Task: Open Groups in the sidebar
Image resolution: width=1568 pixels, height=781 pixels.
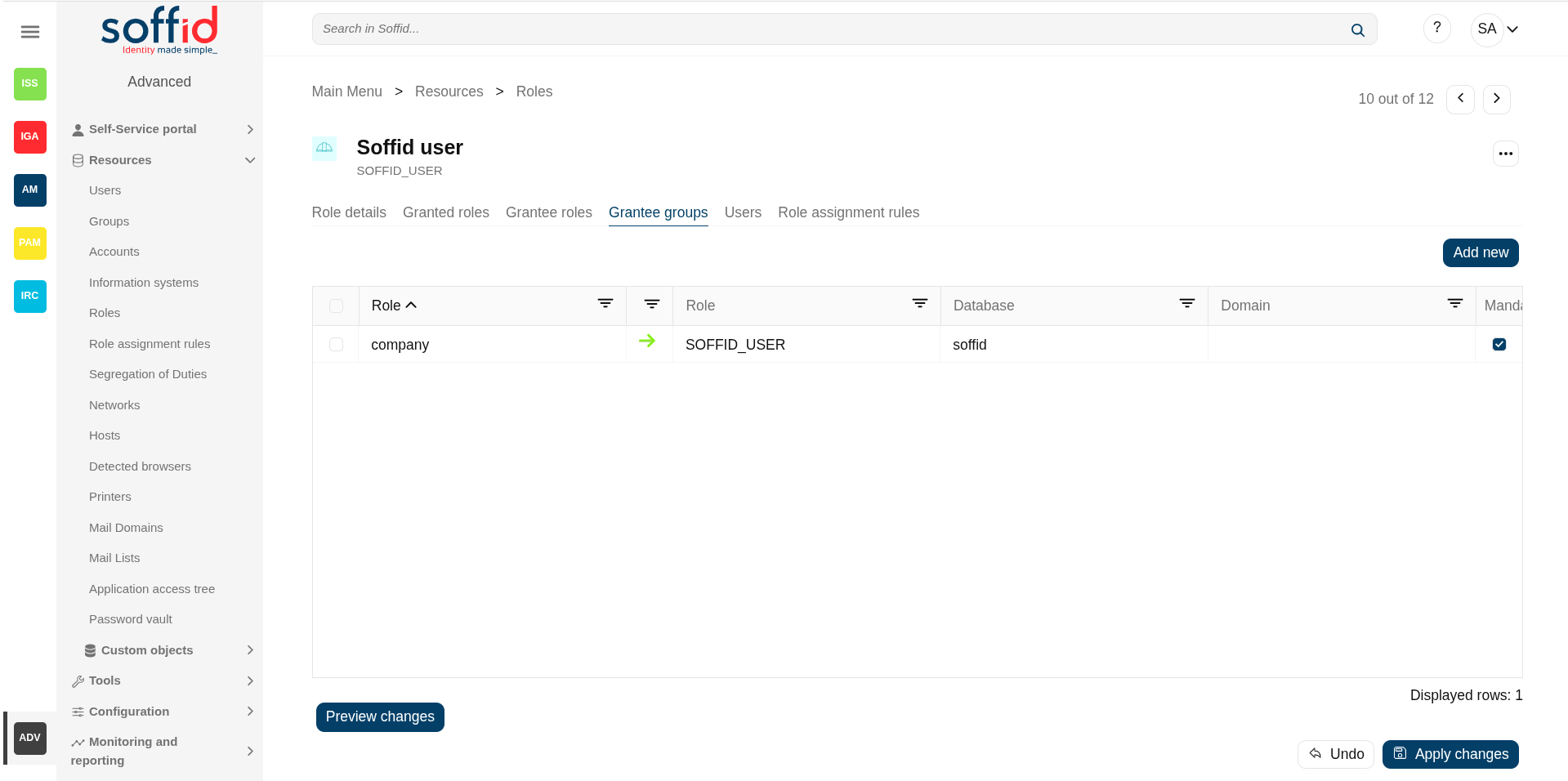Action: tap(109, 221)
